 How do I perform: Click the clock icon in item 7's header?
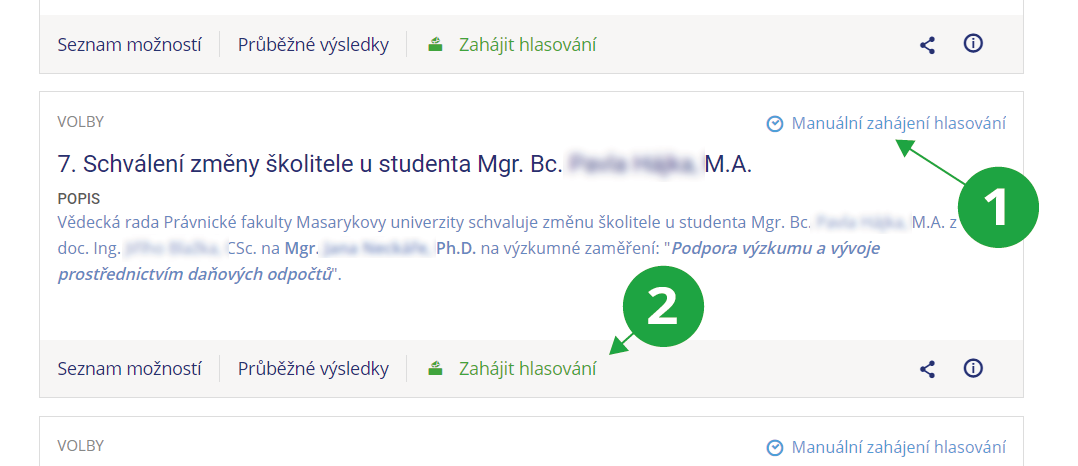774,124
